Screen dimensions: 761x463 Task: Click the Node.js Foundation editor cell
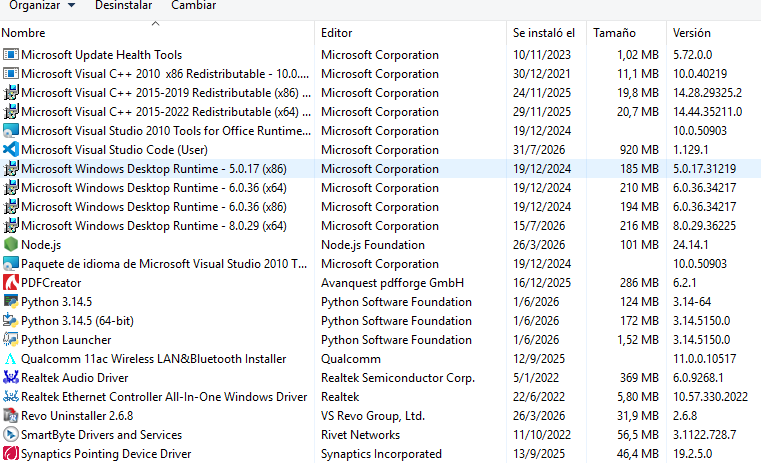tap(373, 245)
